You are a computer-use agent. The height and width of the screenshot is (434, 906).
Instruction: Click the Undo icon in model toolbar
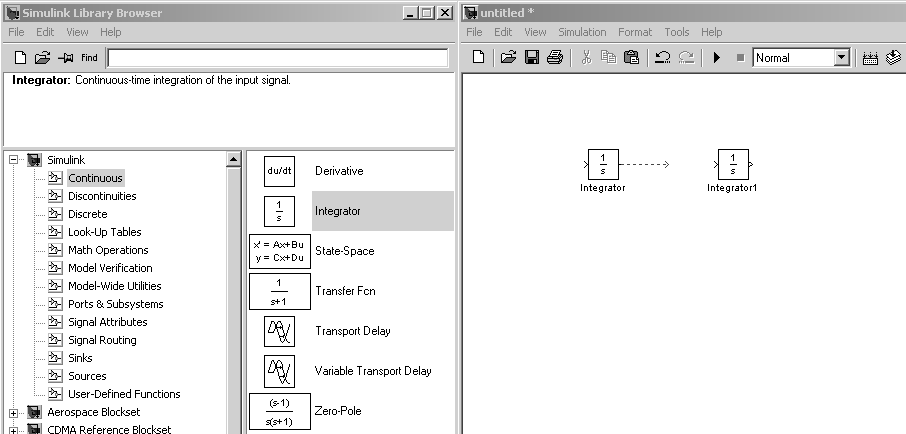point(661,58)
